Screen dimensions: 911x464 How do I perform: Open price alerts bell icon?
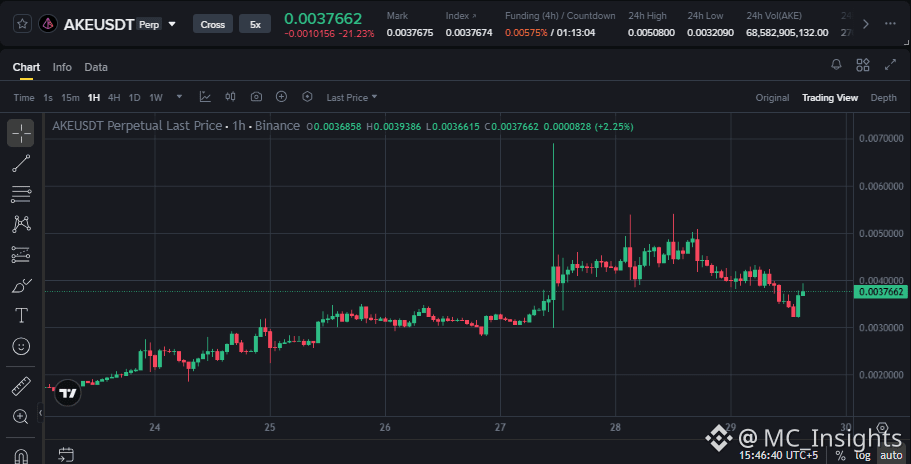(837, 64)
